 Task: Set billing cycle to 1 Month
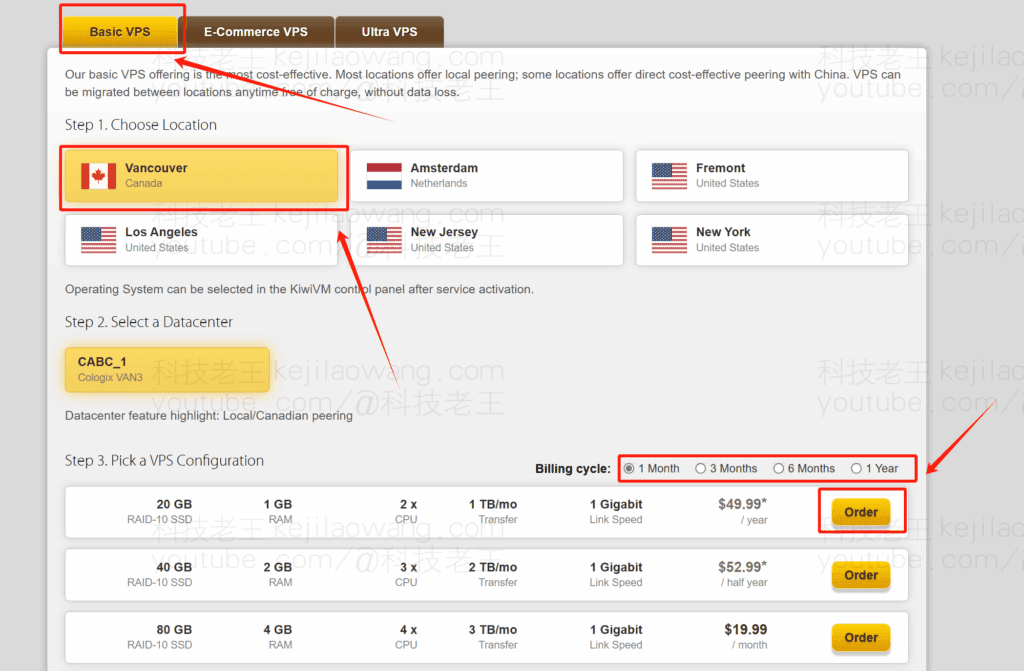pyautogui.click(x=629, y=468)
